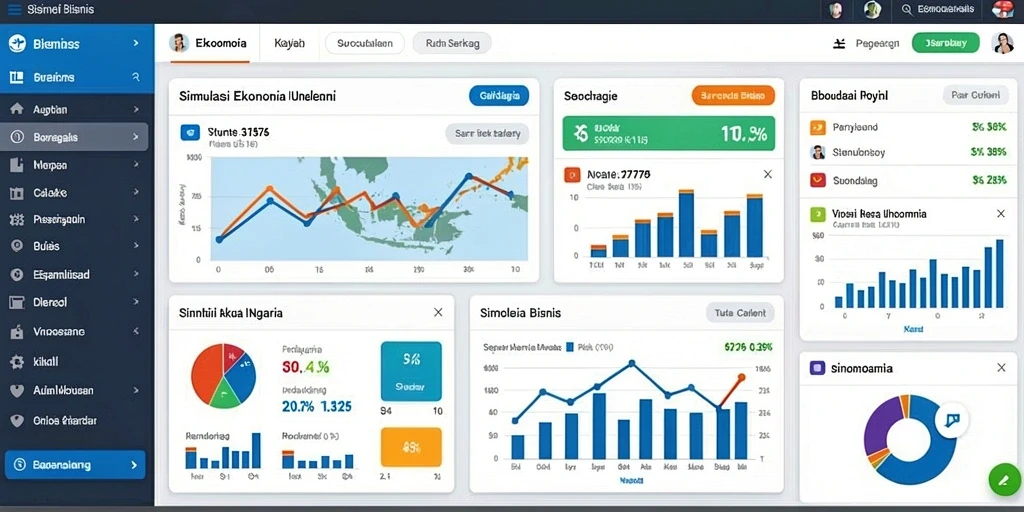Click the Pegeargn filter icon
The image size is (1024, 512).
pyautogui.click(x=840, y=44)
